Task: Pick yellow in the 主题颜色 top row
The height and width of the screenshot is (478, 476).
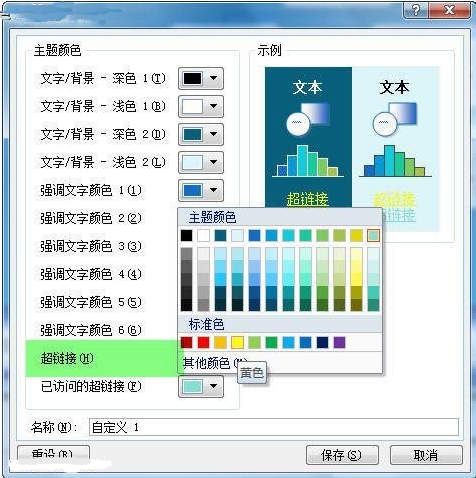Action: (x=356, y=235)
